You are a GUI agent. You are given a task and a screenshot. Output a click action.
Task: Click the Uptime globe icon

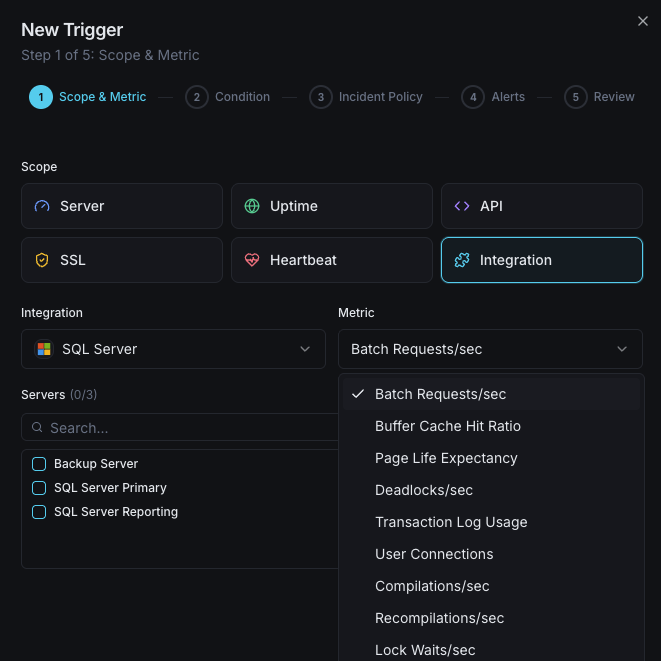(252, 206)
